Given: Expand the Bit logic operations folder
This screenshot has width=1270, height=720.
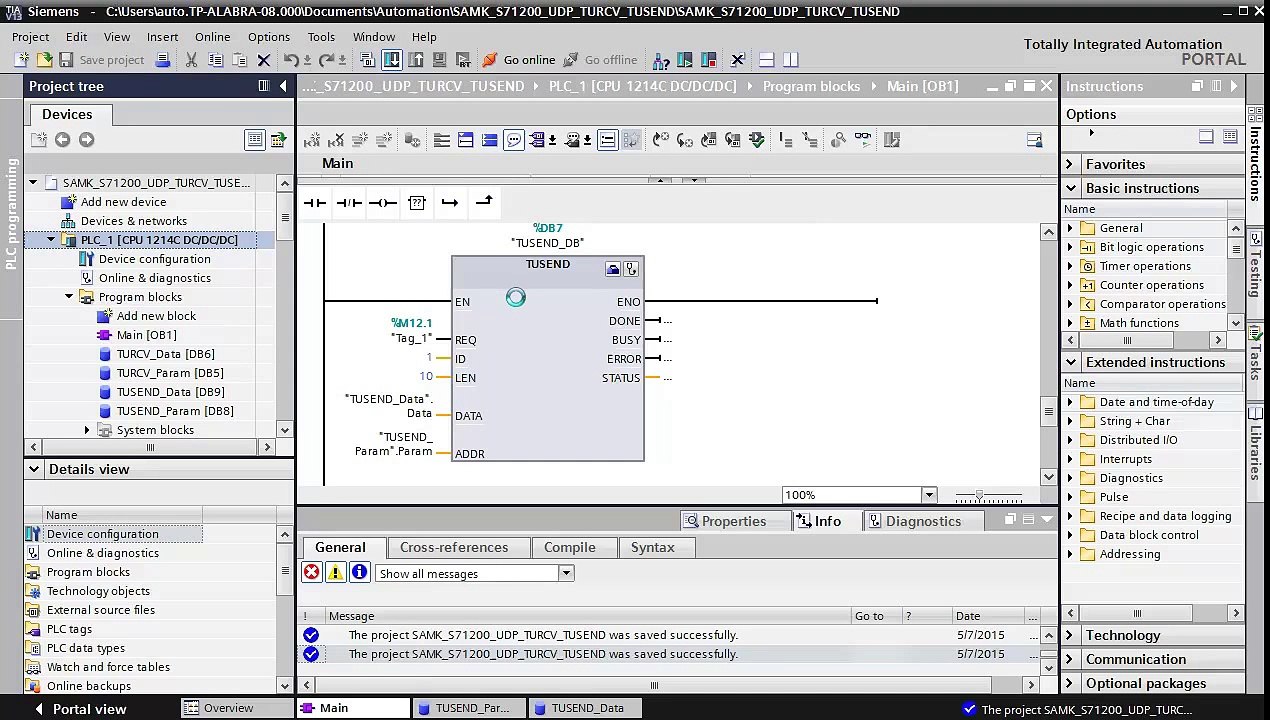Looking at the screenshot, I should point(1070,247).
